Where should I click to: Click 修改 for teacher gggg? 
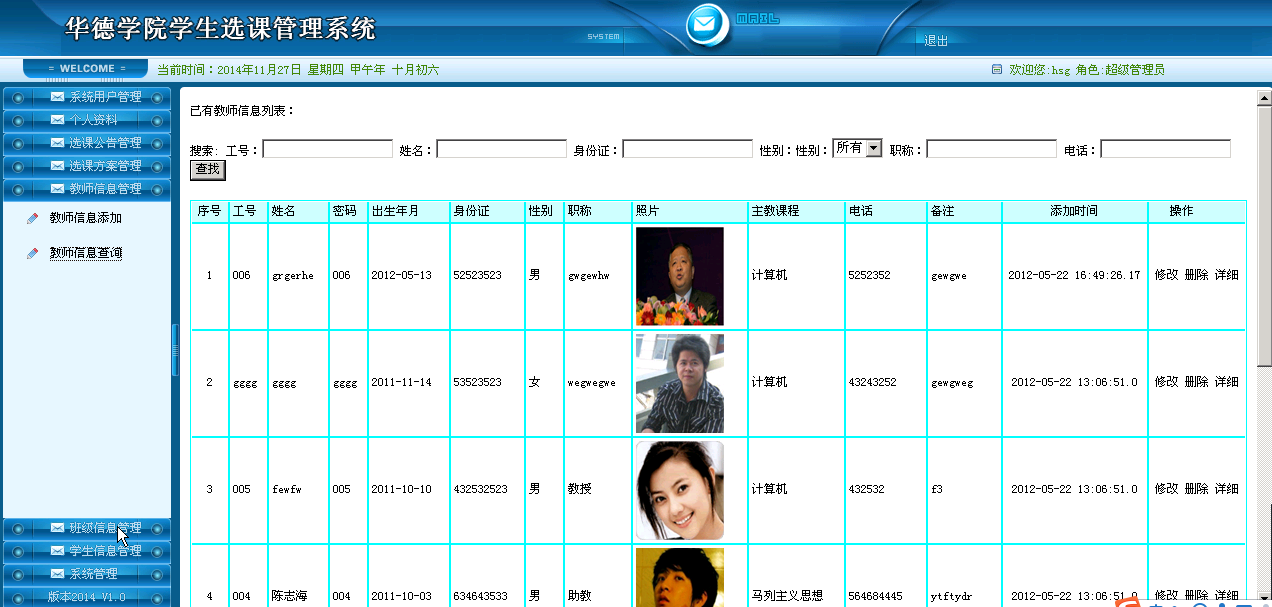click(1166, 382)
